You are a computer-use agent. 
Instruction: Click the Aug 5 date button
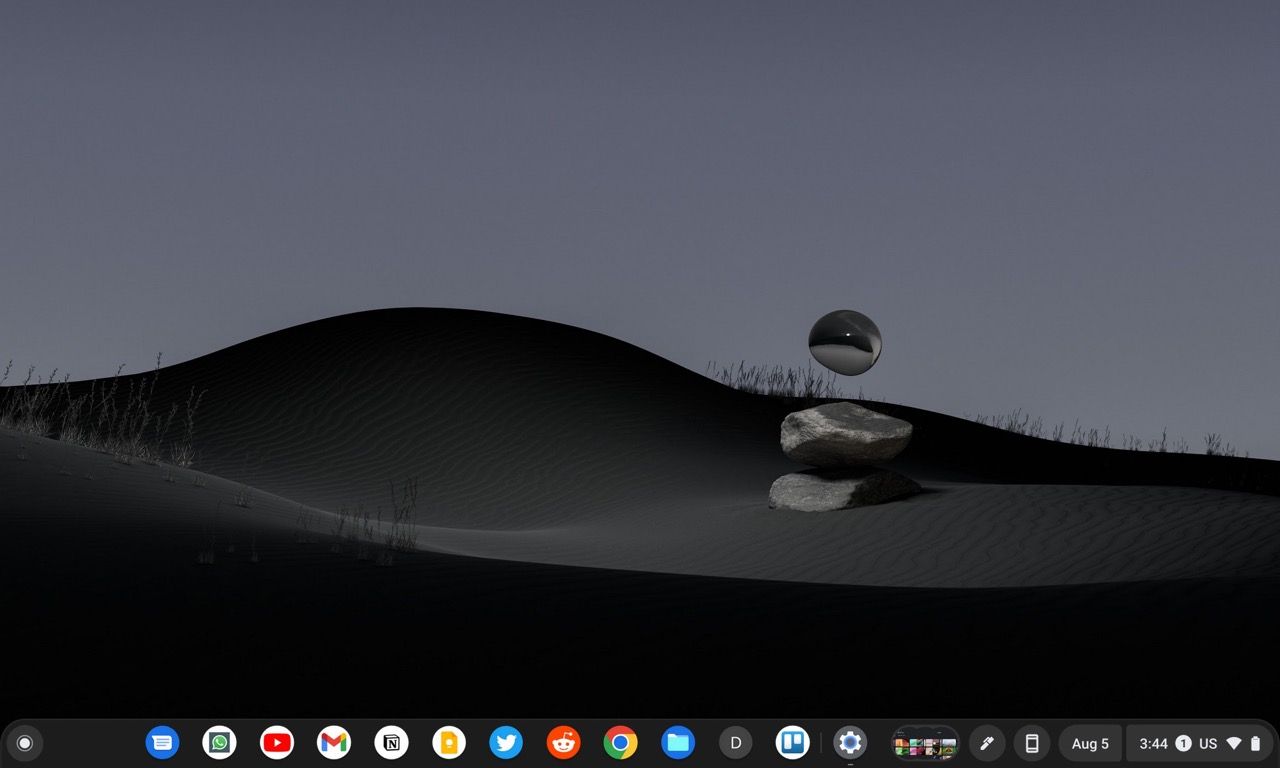coord(1090,744)
